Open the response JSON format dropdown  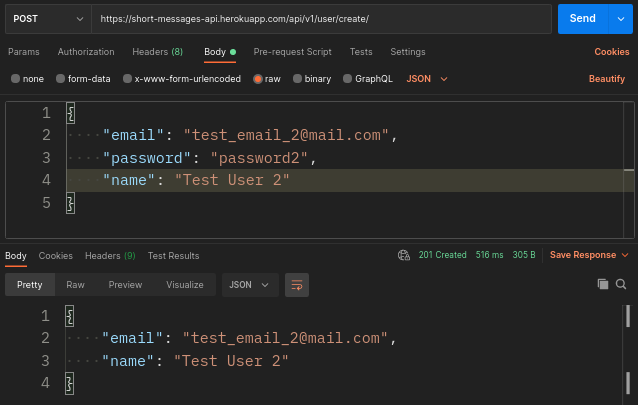pyautogui.click(x=250, y=285)
